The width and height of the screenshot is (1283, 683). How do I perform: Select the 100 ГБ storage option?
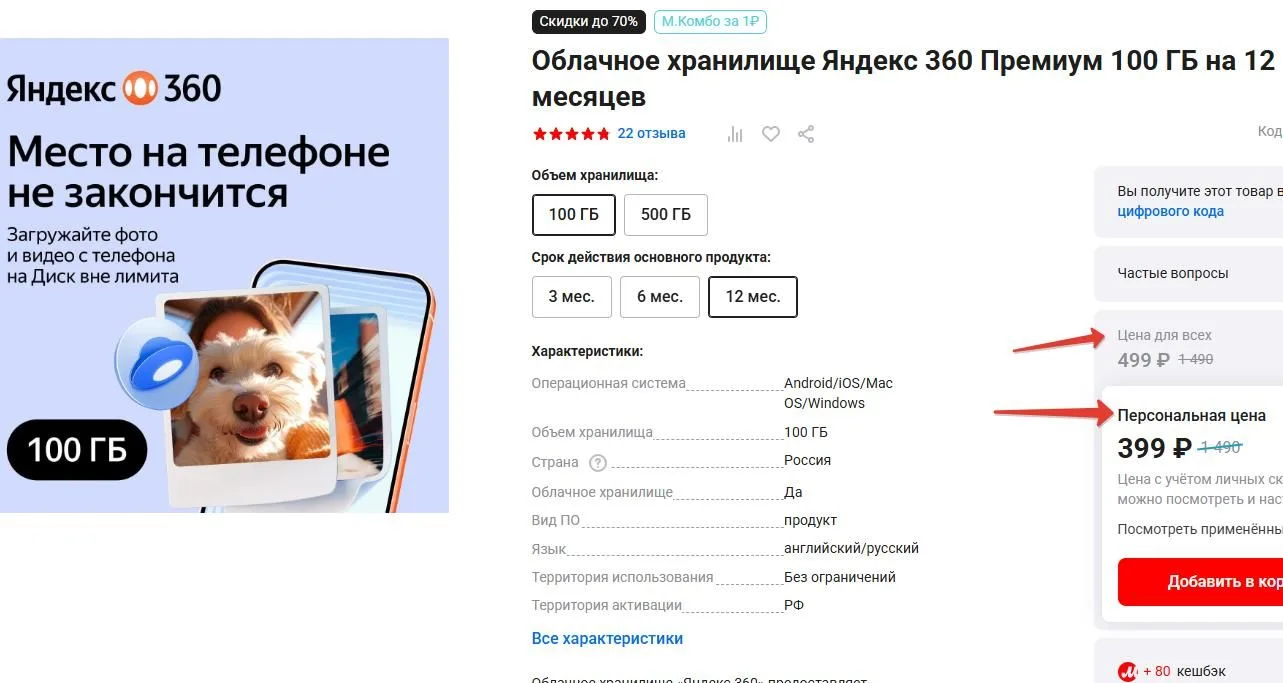575,214
